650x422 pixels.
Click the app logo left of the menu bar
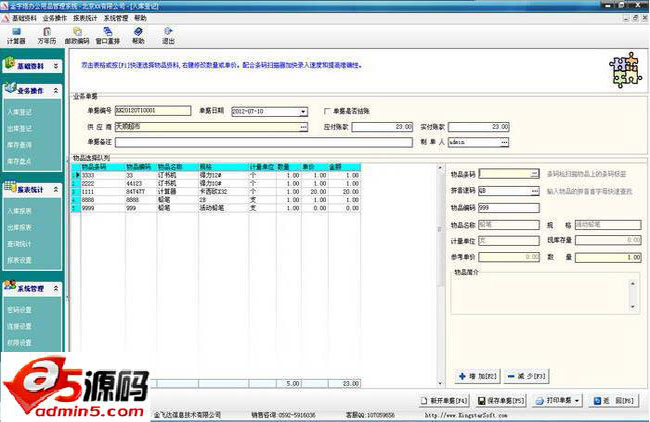pos(5,18)
